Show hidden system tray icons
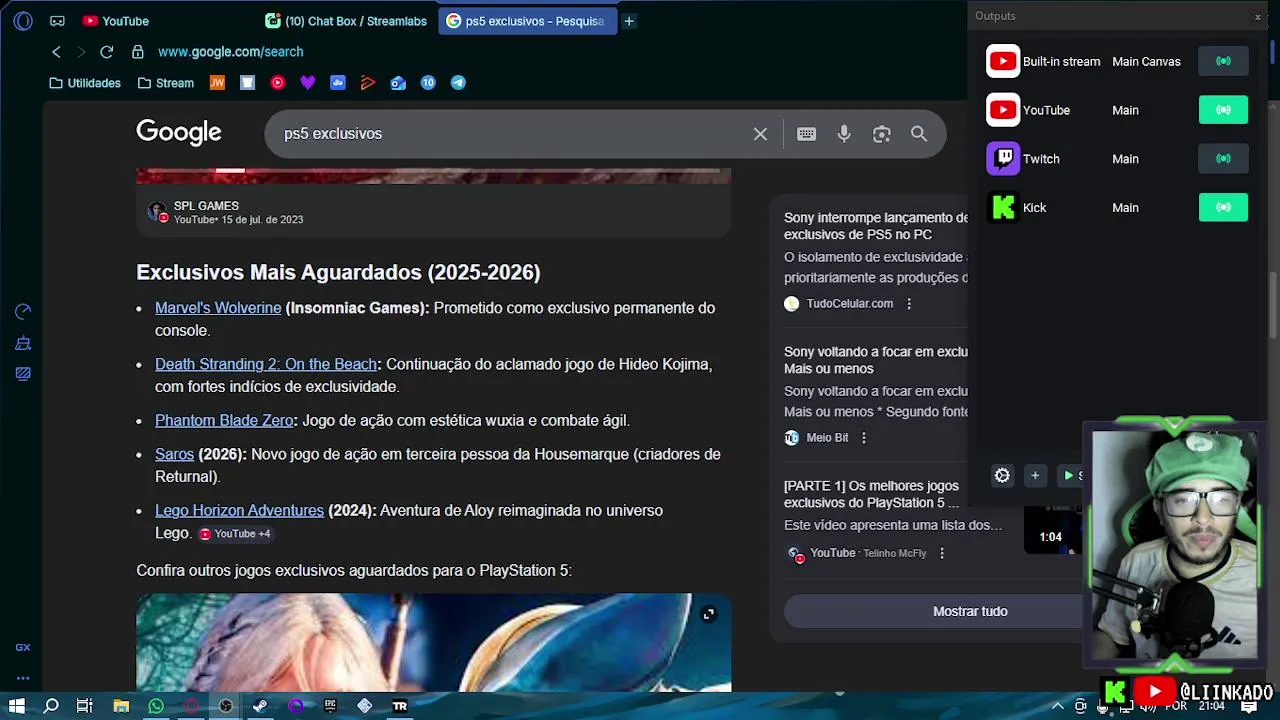Screen dimensions: 1280x720 [1058, 706]
